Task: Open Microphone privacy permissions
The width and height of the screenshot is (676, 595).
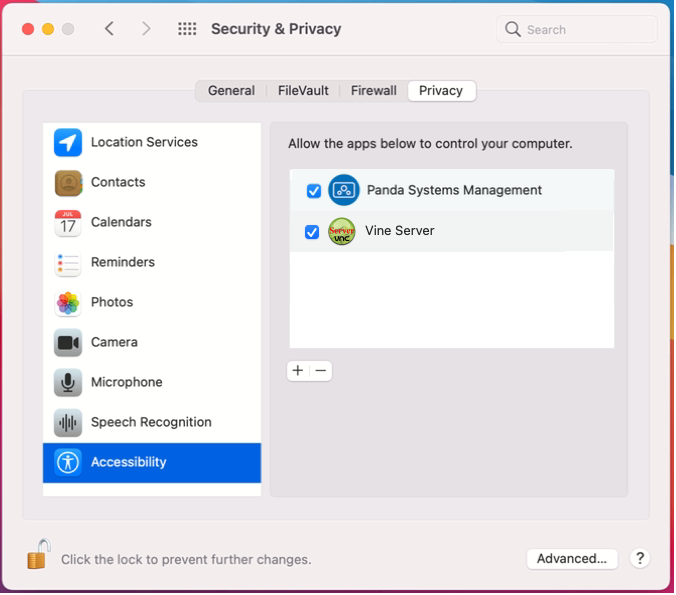Action: click(152, 383)
